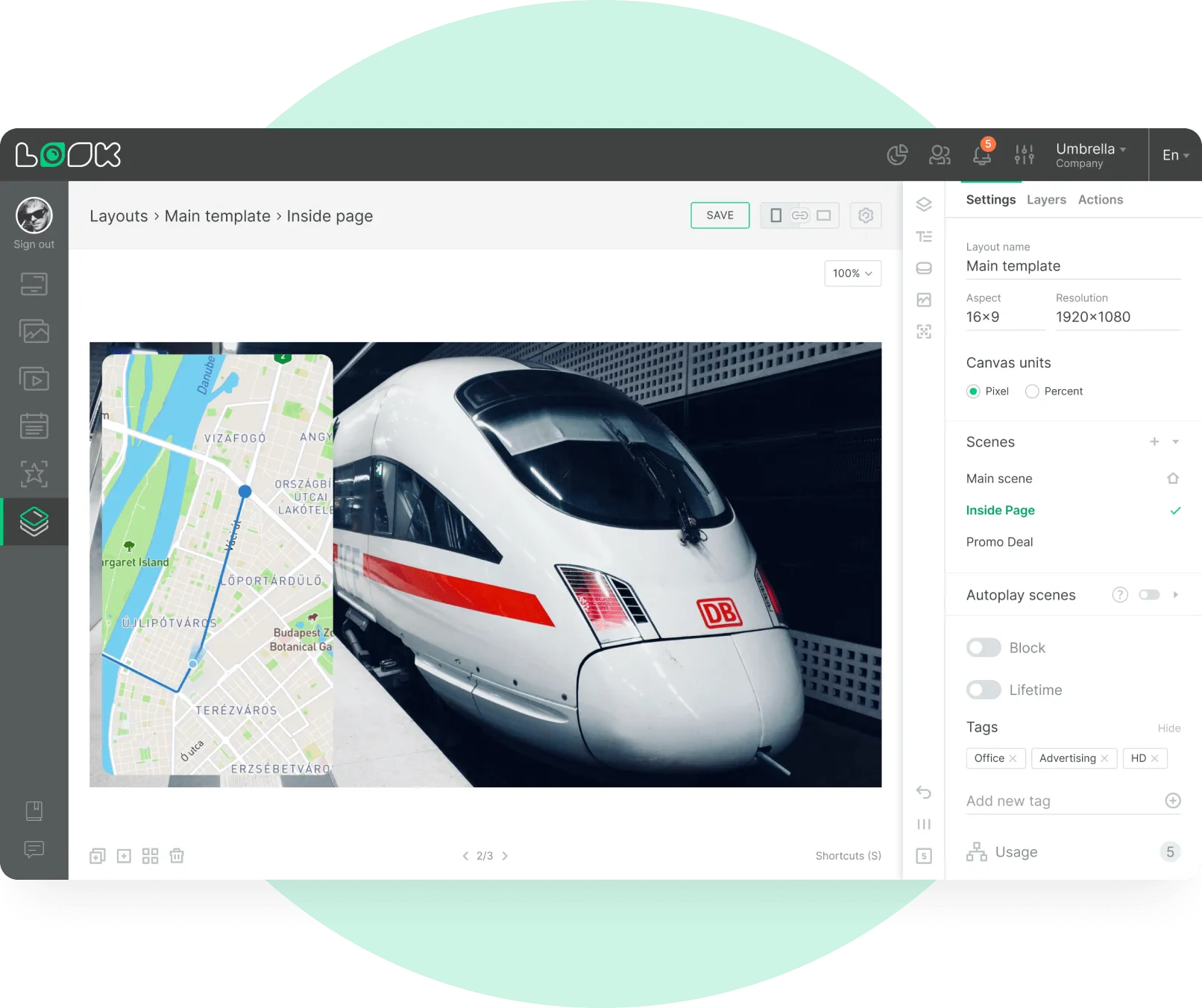Click the notifications bell icon
The image size is (1202, 1008).
coord(982,155)
